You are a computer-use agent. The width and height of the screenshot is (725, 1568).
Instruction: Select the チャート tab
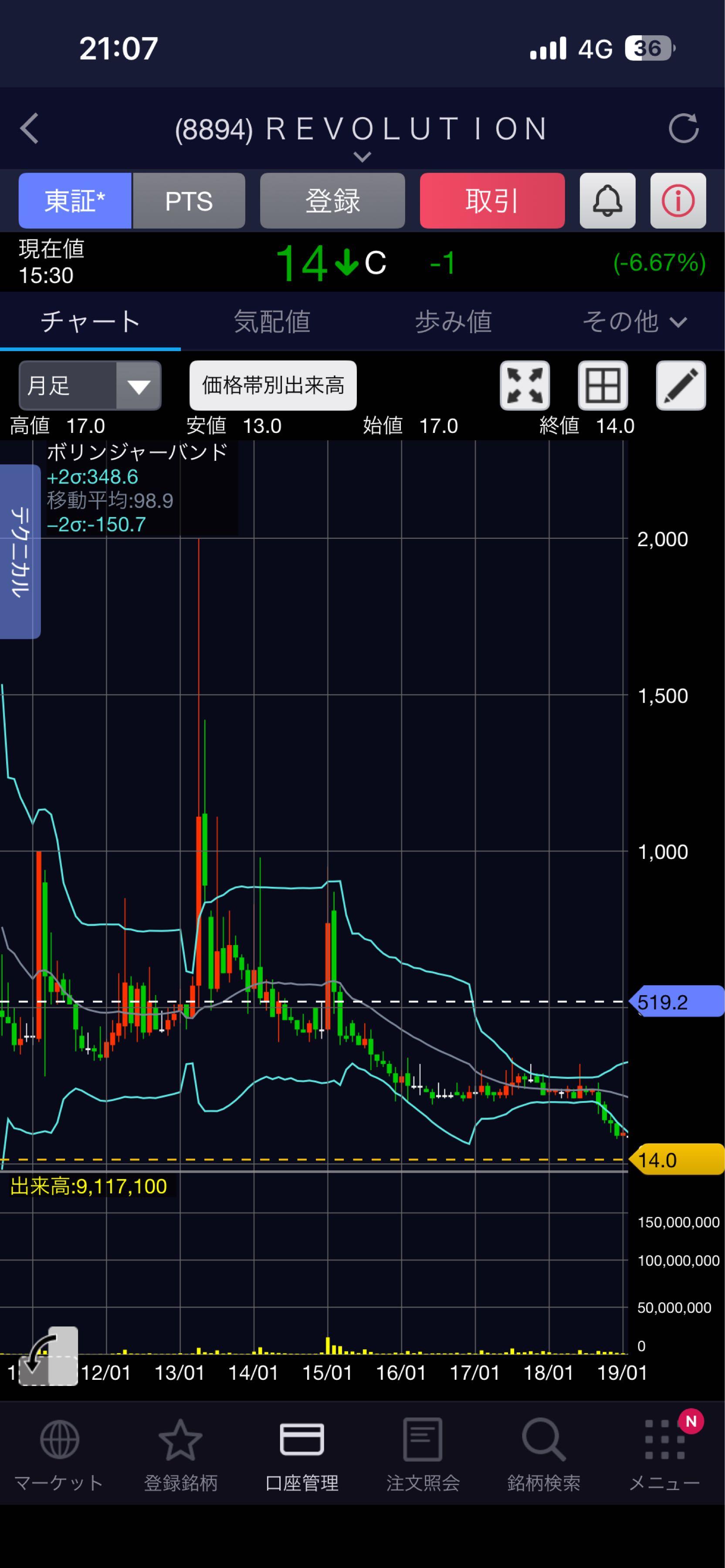90,321
